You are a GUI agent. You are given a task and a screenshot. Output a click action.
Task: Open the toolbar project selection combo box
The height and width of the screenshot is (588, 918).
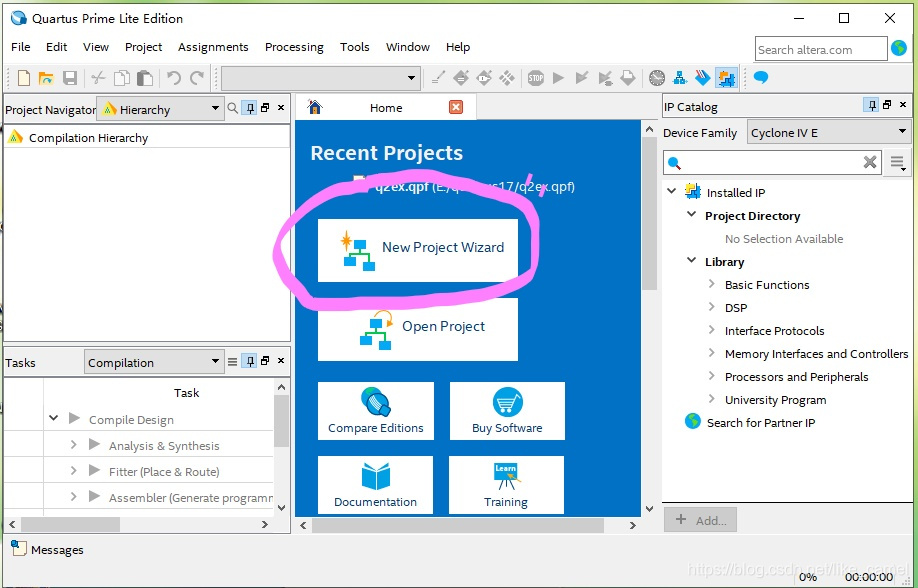(321, 78)
